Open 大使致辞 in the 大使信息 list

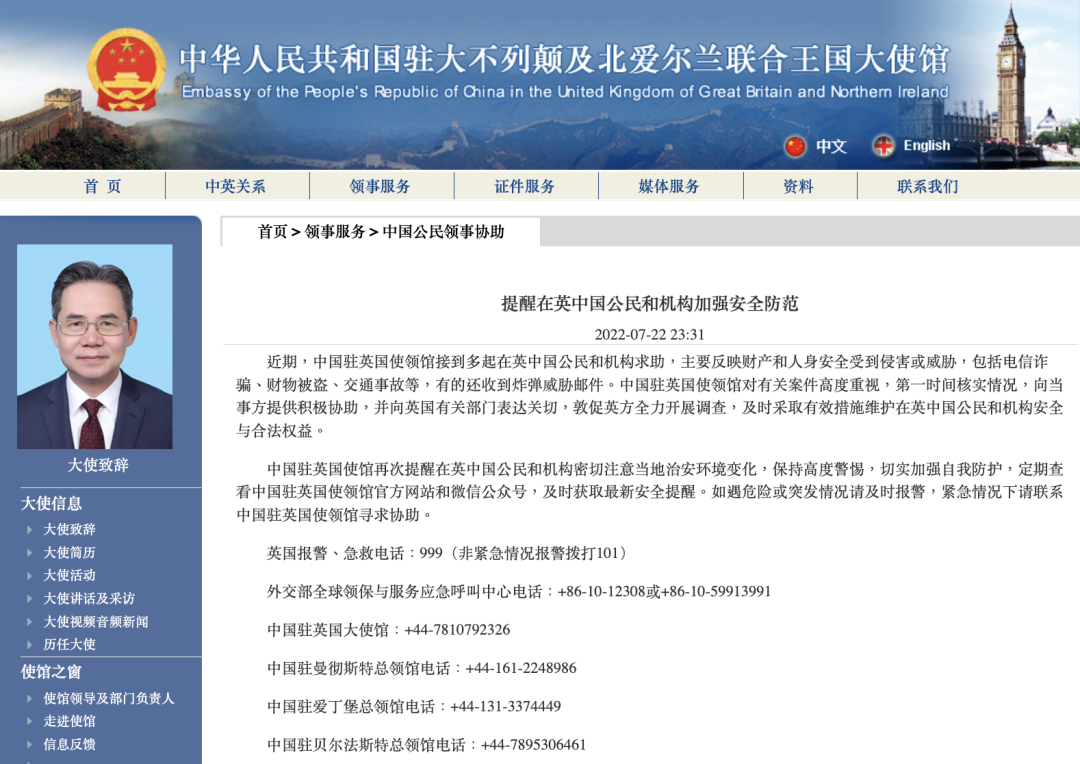tap(70, 529)
